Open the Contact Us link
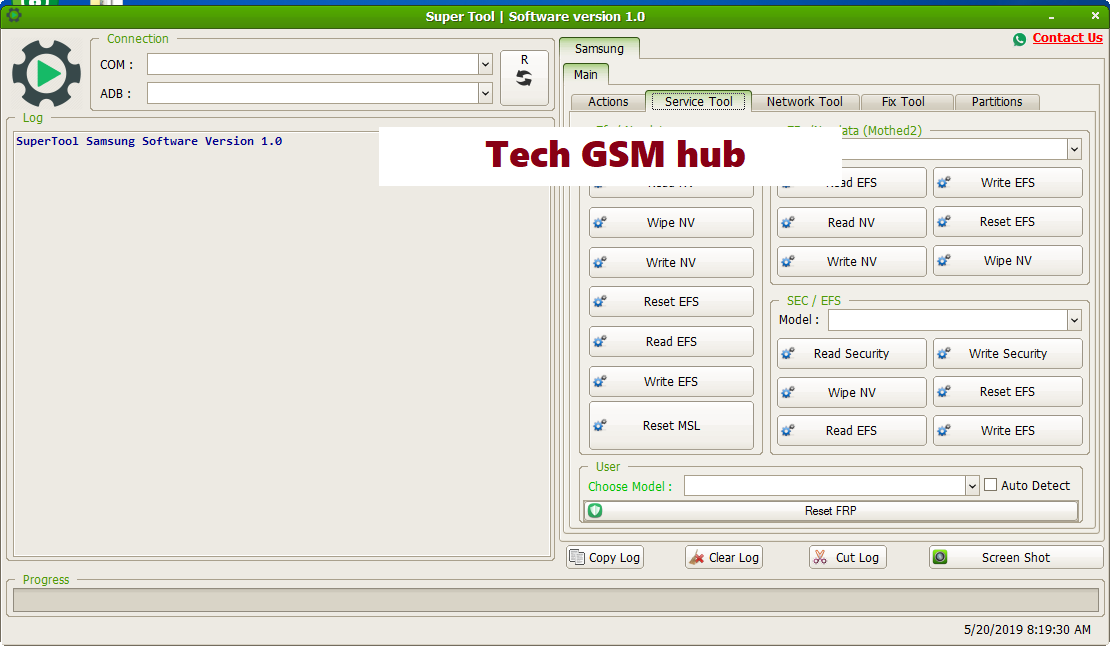1110x646 pixels. click(1068, 38)
